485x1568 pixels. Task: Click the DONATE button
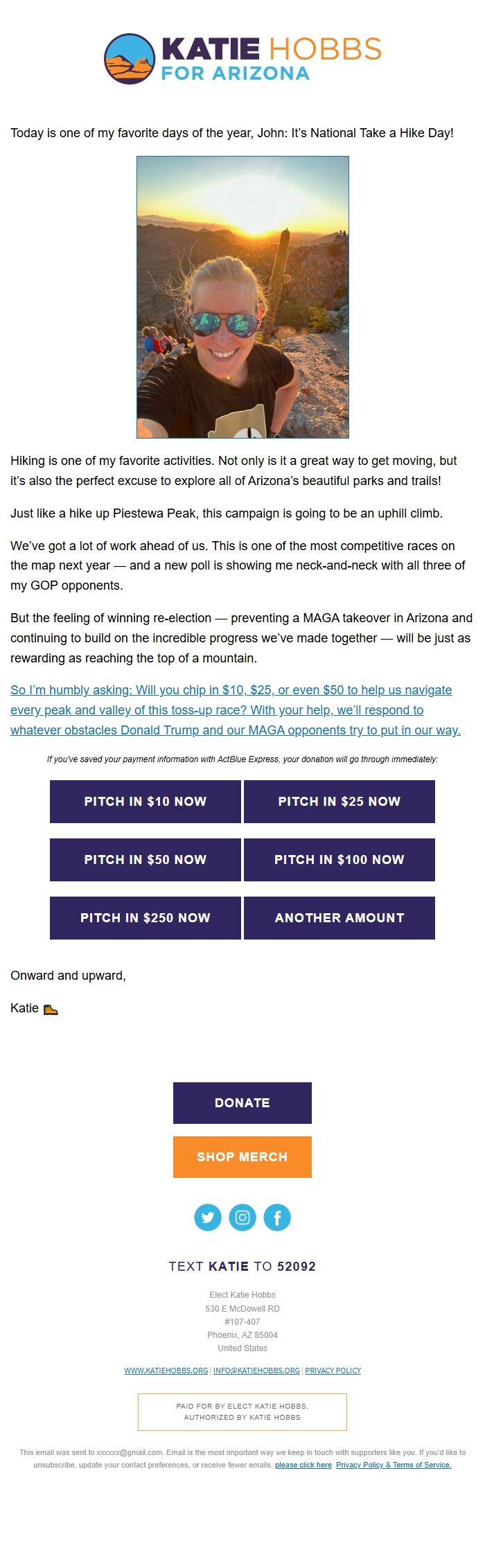(242, 1102)
